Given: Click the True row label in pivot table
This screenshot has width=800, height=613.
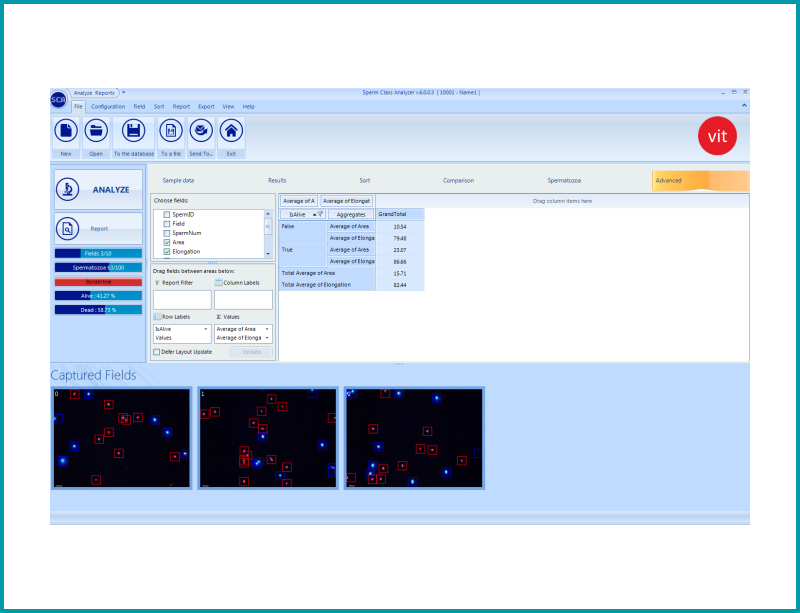Looking at the screenshot, I should point(303,256).
